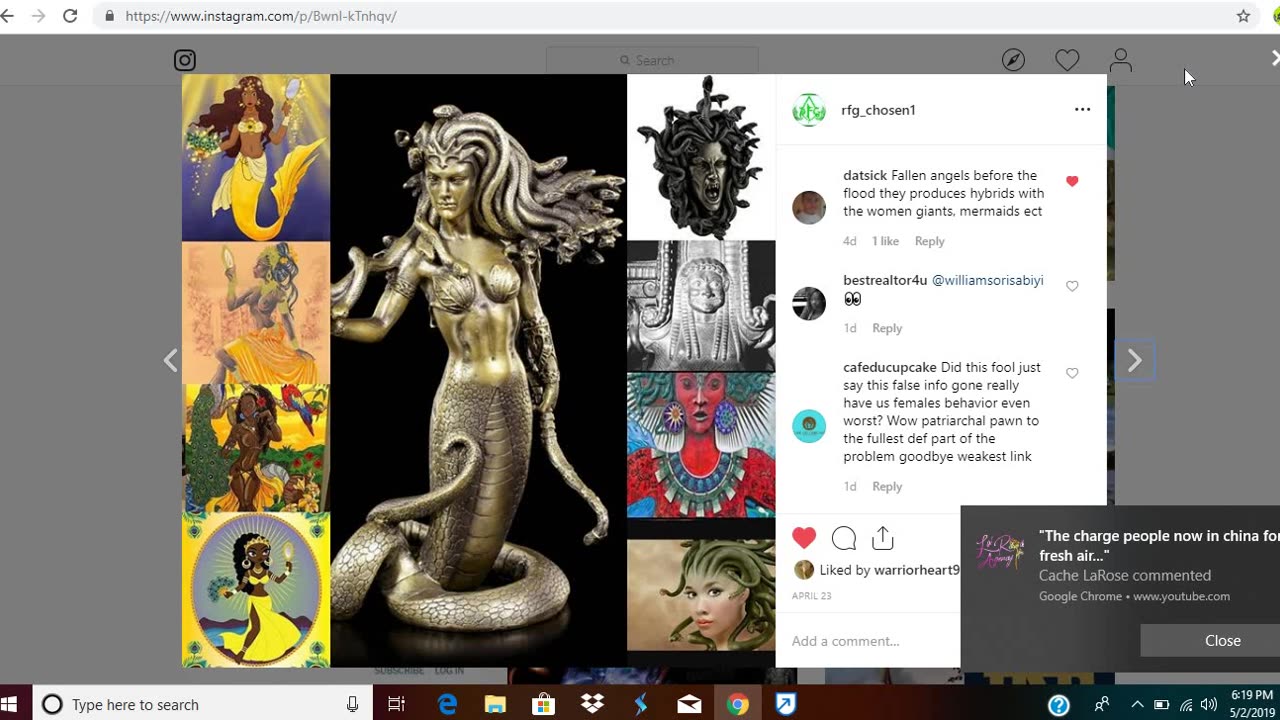Open the taskbar clock and date
This screenshot has height=720, width=1280.
click(x=1251, y=704)
